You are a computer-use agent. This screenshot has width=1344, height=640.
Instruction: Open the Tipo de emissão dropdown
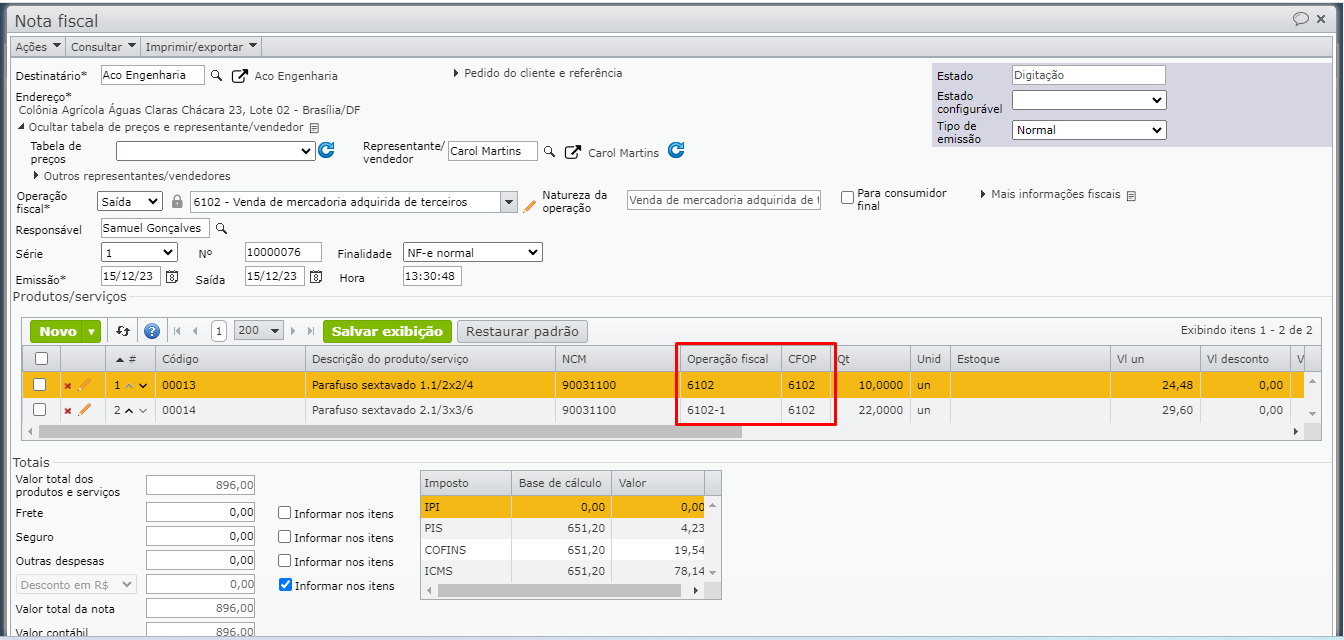(1088, 130)
